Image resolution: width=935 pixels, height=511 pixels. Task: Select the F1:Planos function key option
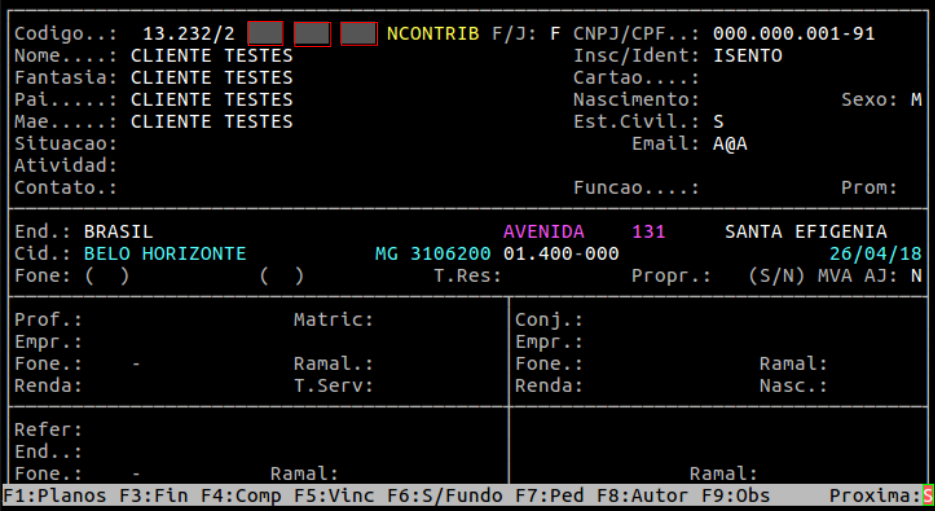click(55, 495)
